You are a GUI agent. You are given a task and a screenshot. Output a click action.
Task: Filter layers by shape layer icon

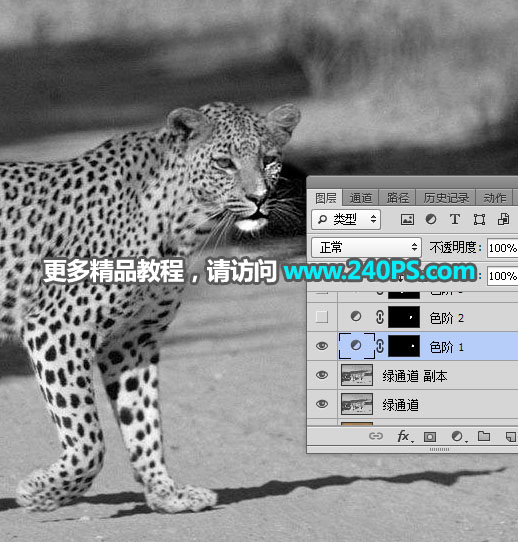click(479, 219)
